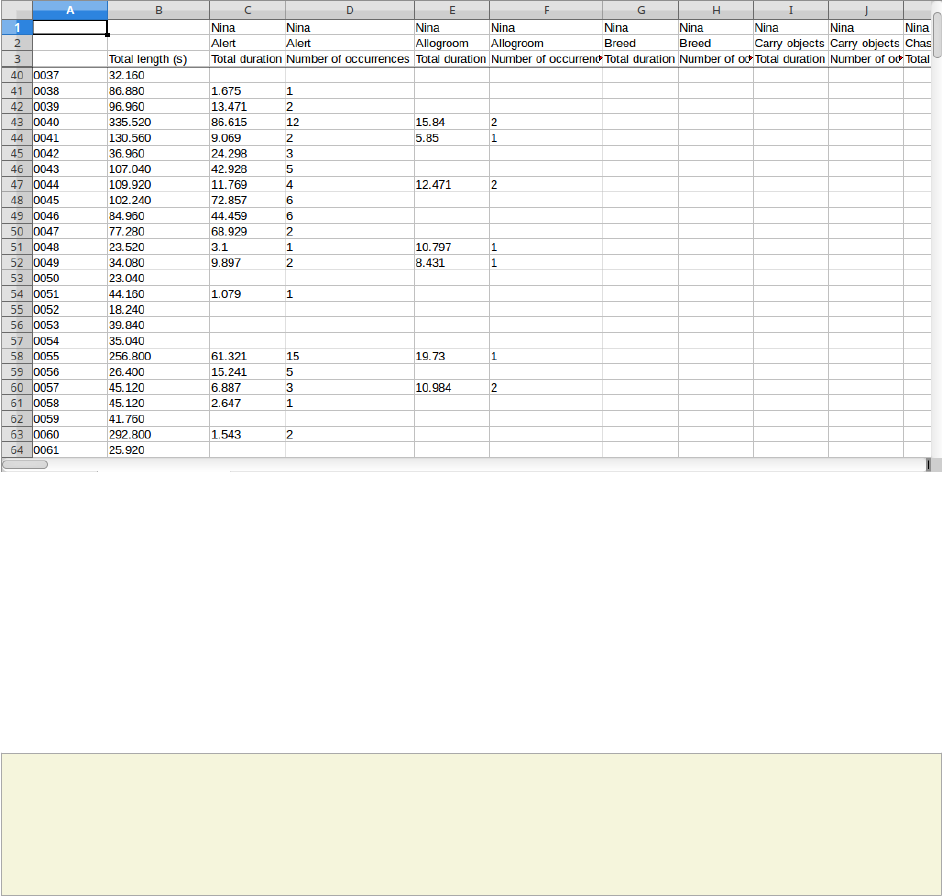
Task: Click occurrences value 15 in row 58
Action: click(x=350, y=356)
